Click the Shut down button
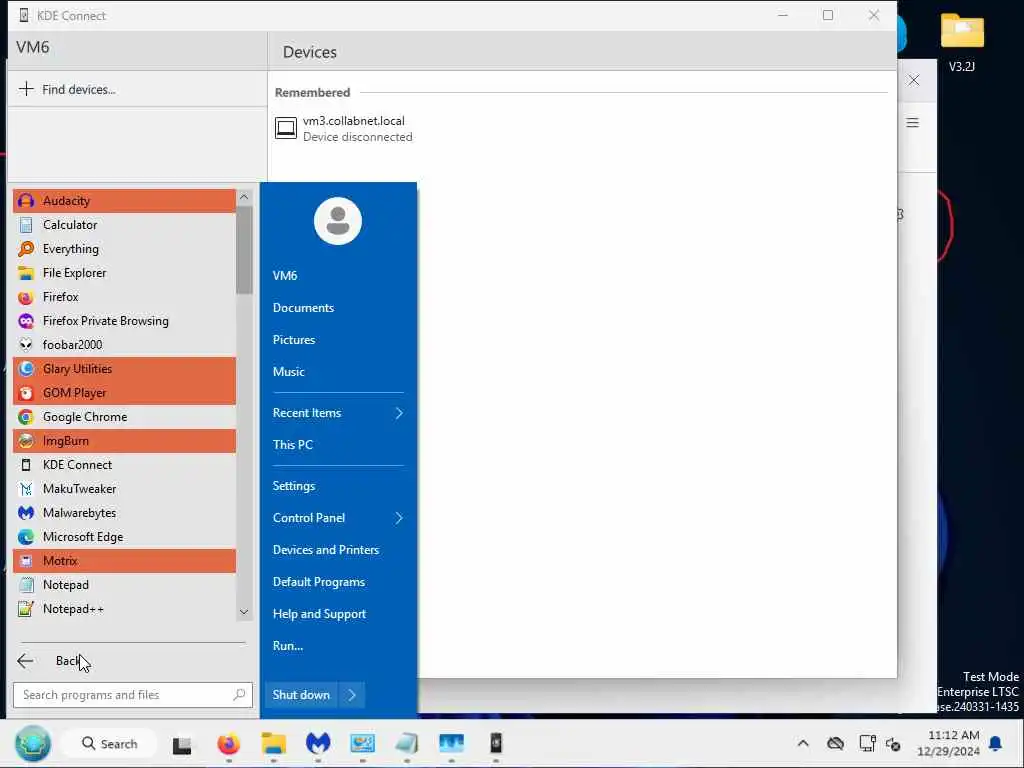The width and height of the screenshot is (1024, 768). [x=302, y=695]
